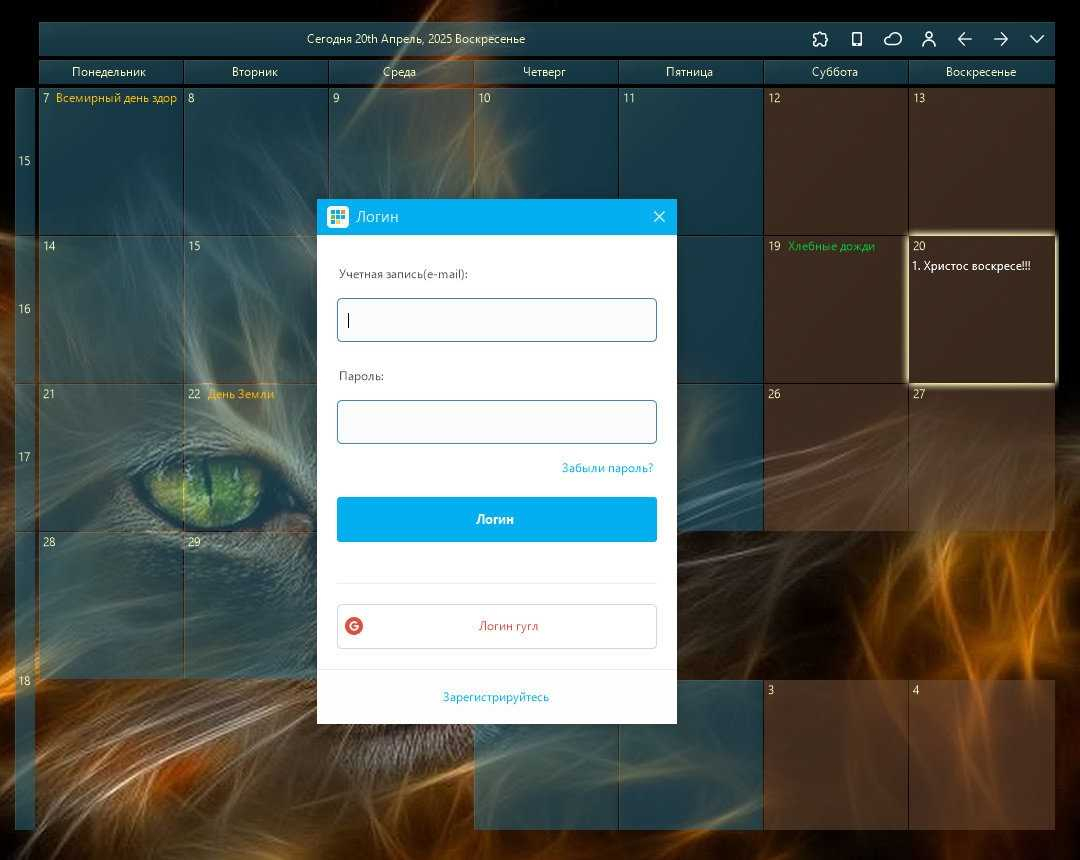This screenshot has width=1080, height=860.
Task: Go to previous month arrow
Action: click(964, 39)
